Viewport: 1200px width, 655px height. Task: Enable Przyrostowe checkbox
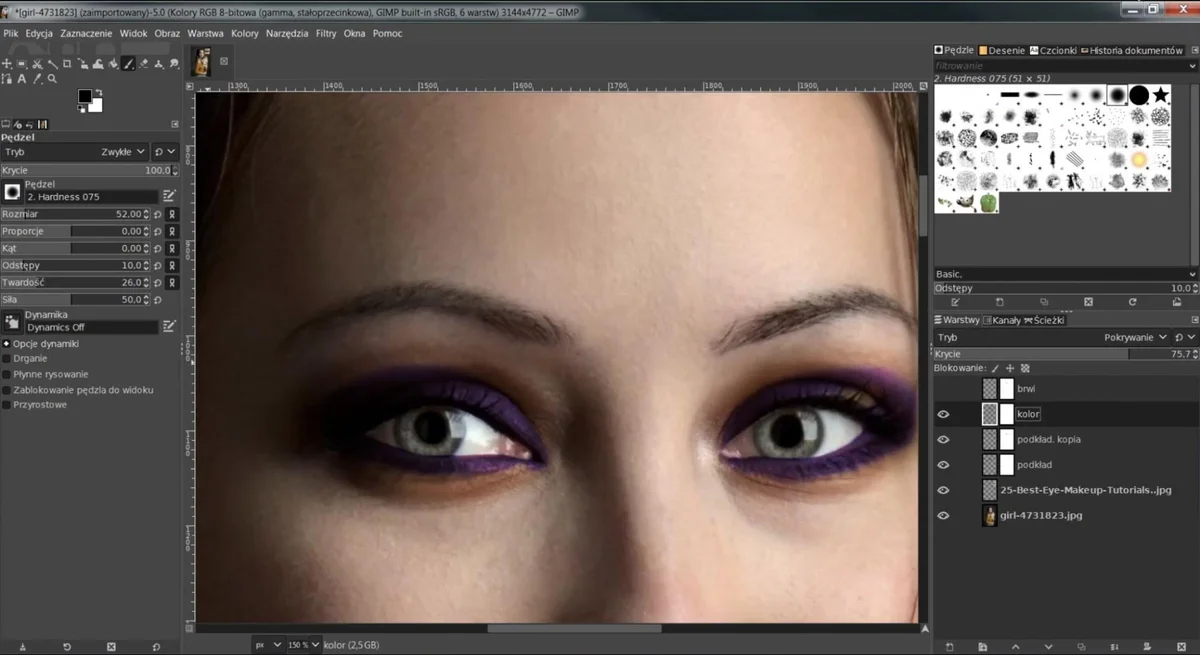click(7, 405)
